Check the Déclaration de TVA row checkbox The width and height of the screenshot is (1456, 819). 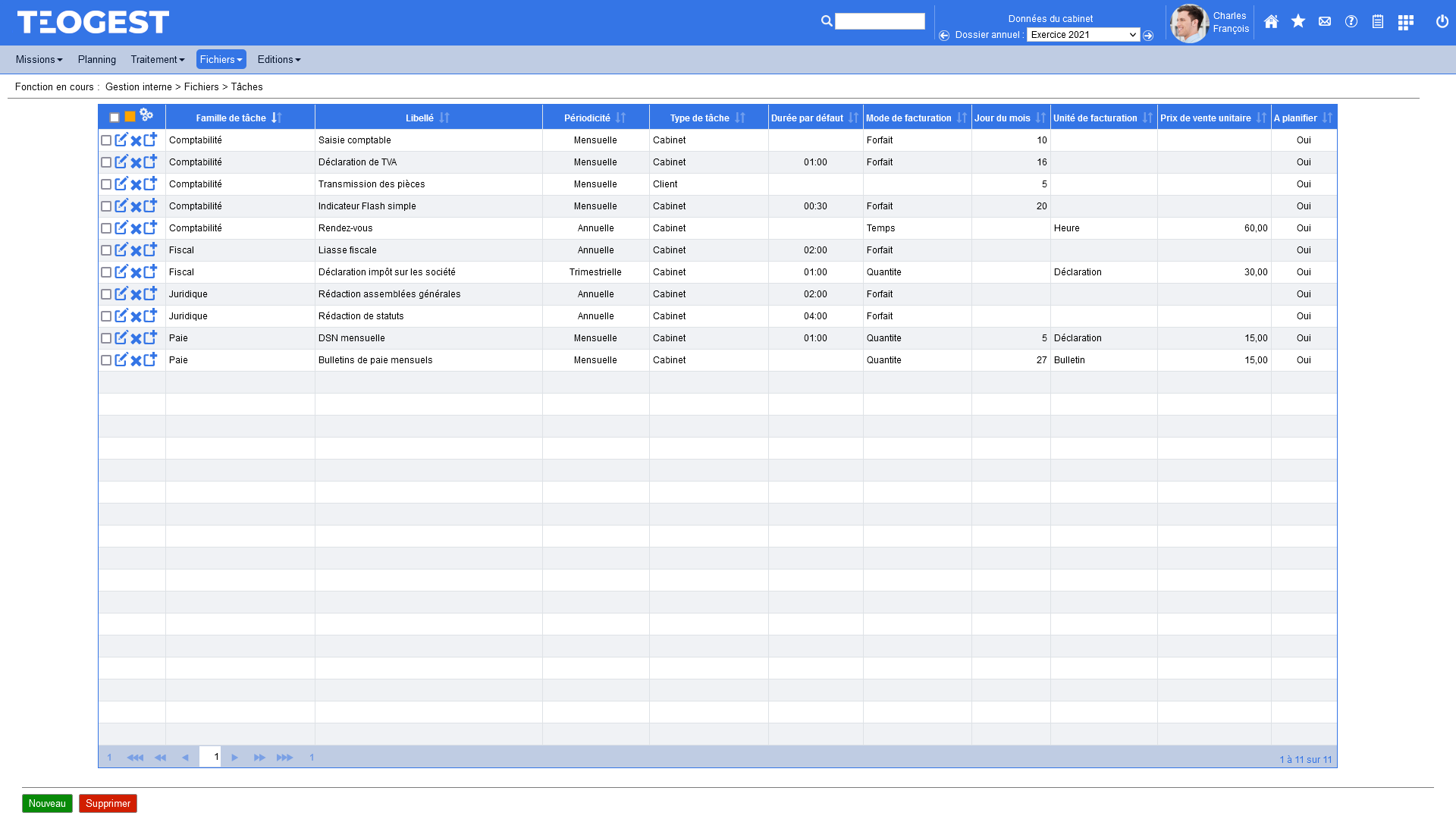106,162
